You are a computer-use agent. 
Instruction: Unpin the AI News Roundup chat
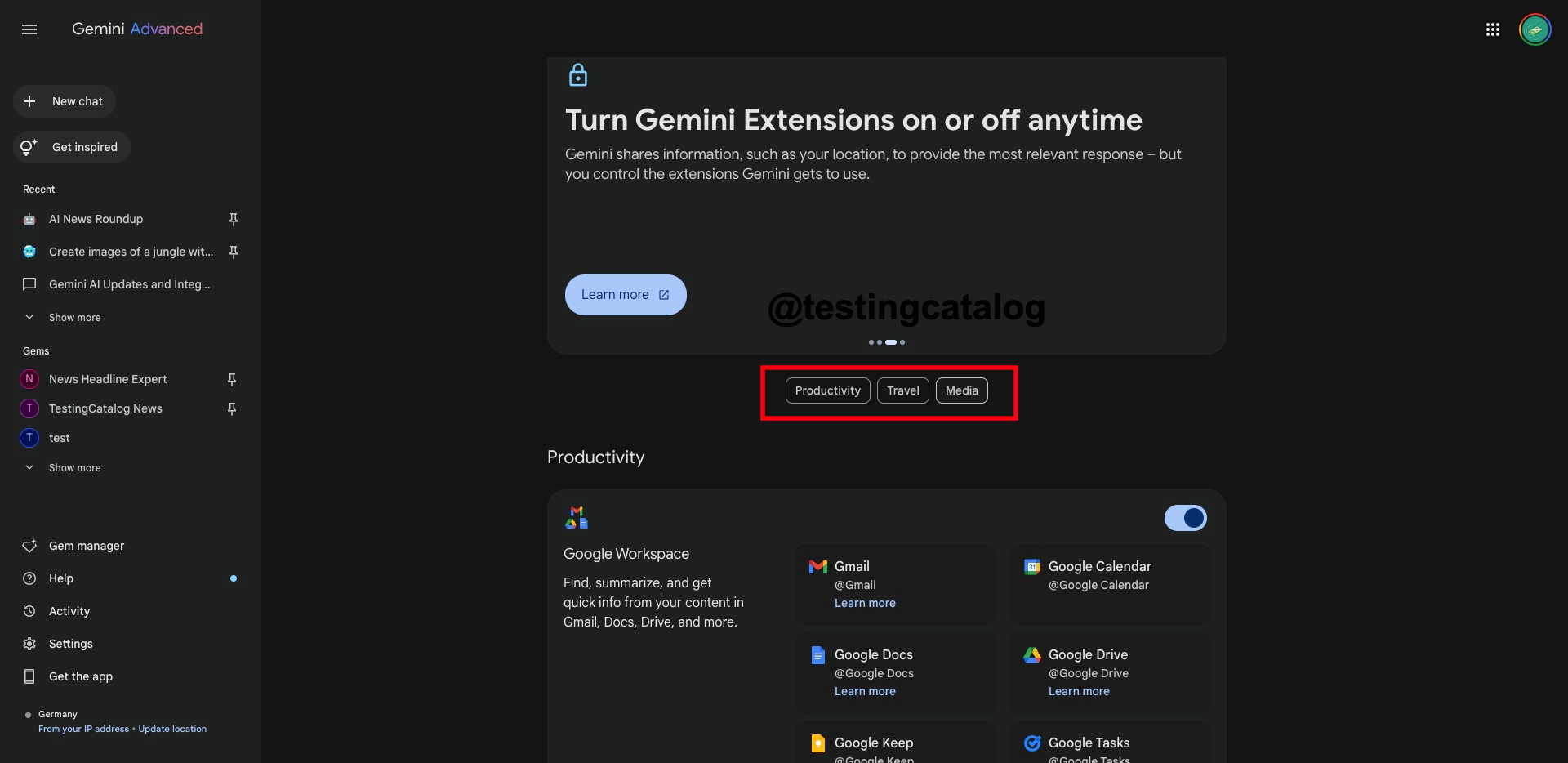(x=234, y=219)
